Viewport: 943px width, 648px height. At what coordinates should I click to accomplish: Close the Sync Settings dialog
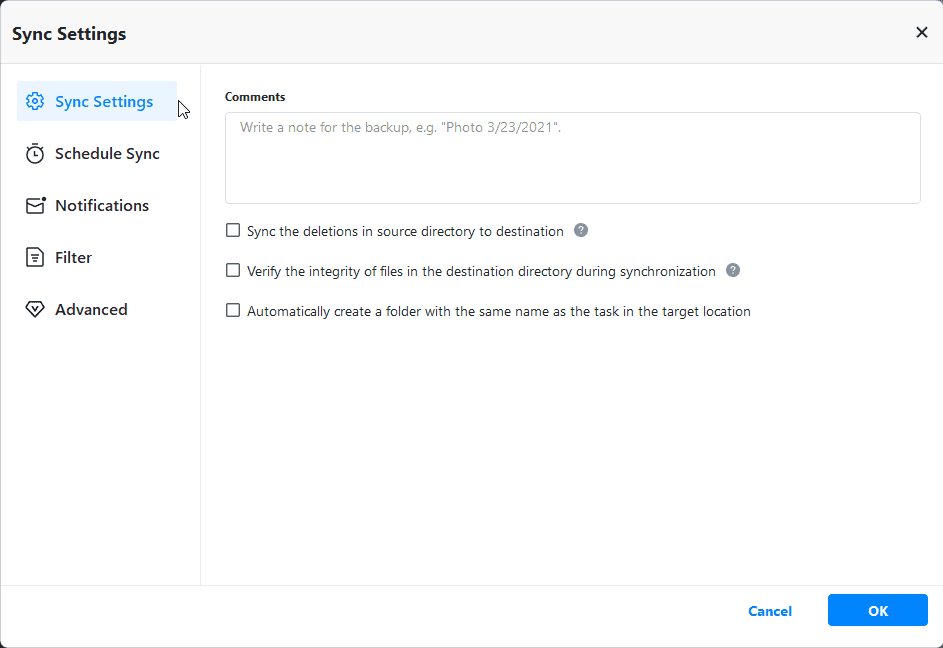pyautogui.click(x=922, y=33)
